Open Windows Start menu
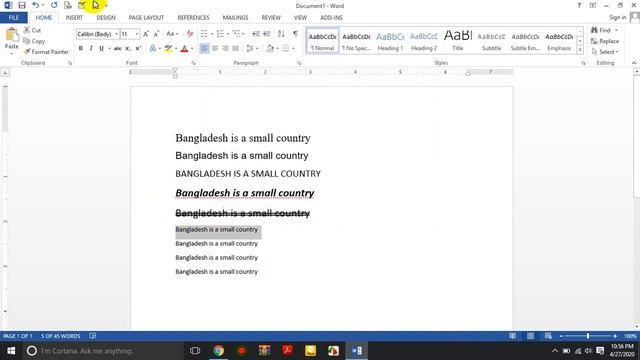This screenshot has height=360, width=640. click(x=11, y=351)
